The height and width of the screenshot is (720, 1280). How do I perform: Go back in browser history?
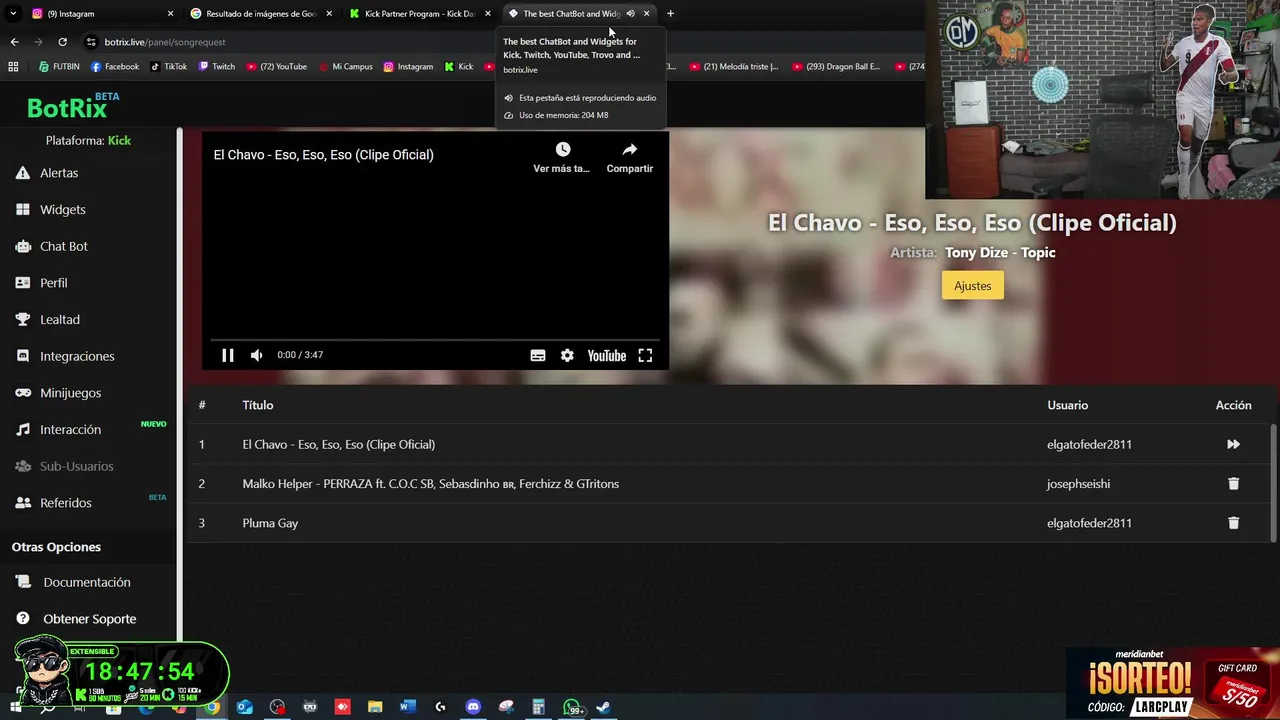pos(14,42)
